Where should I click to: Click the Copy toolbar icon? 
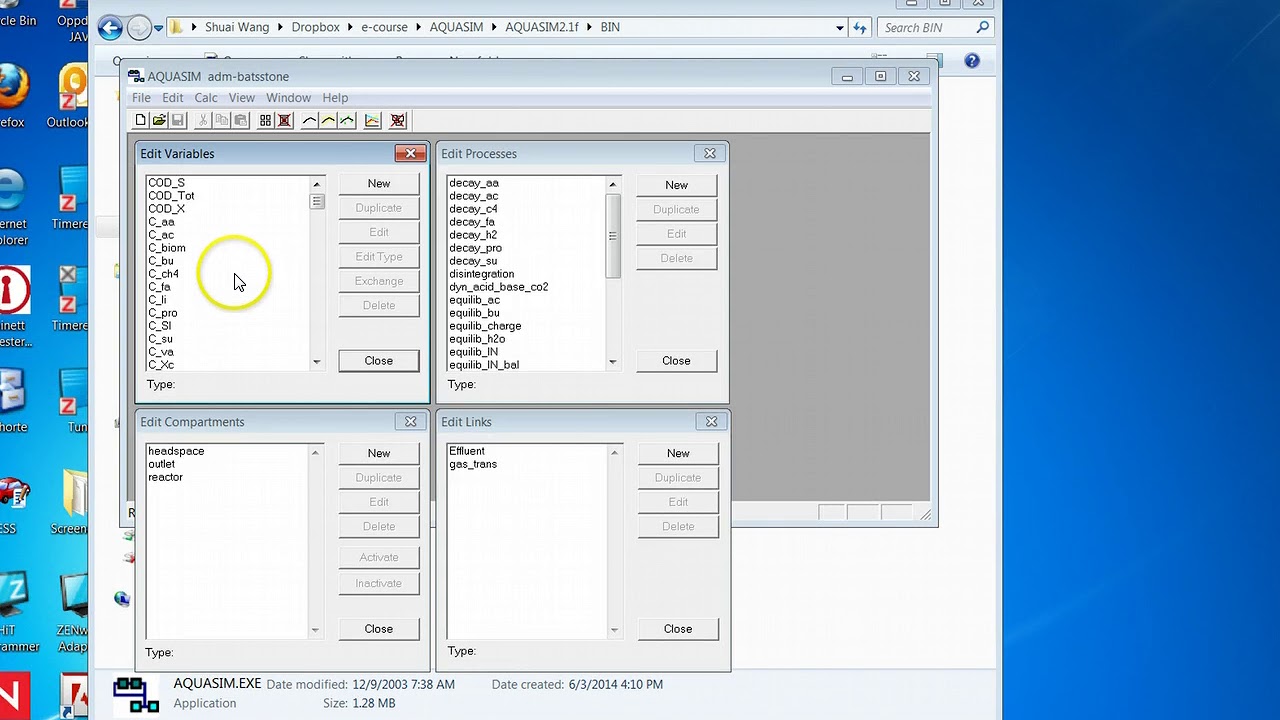(222, 120)
